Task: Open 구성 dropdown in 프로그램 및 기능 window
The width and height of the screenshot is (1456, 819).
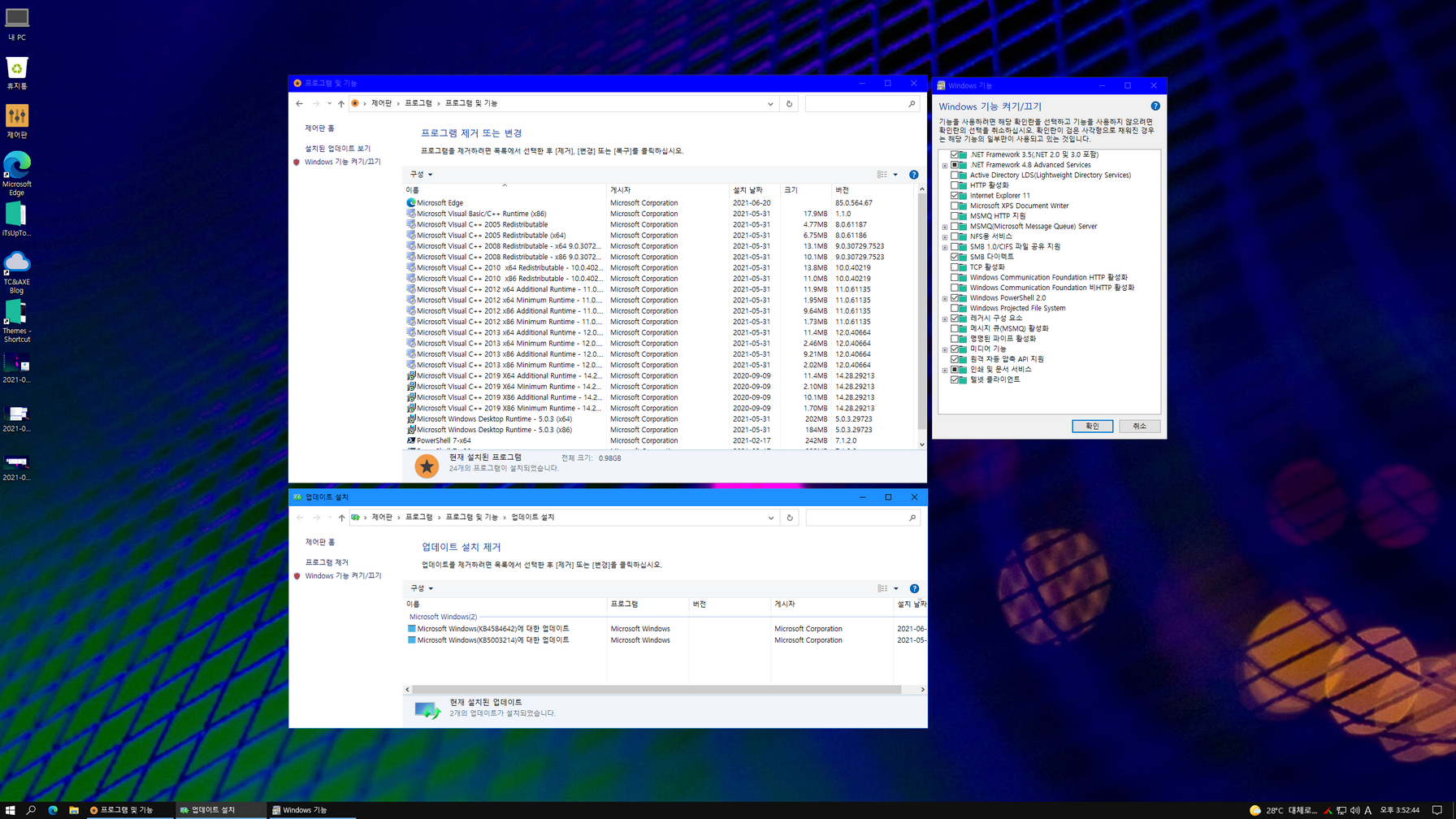Action: tap(421, 175)
